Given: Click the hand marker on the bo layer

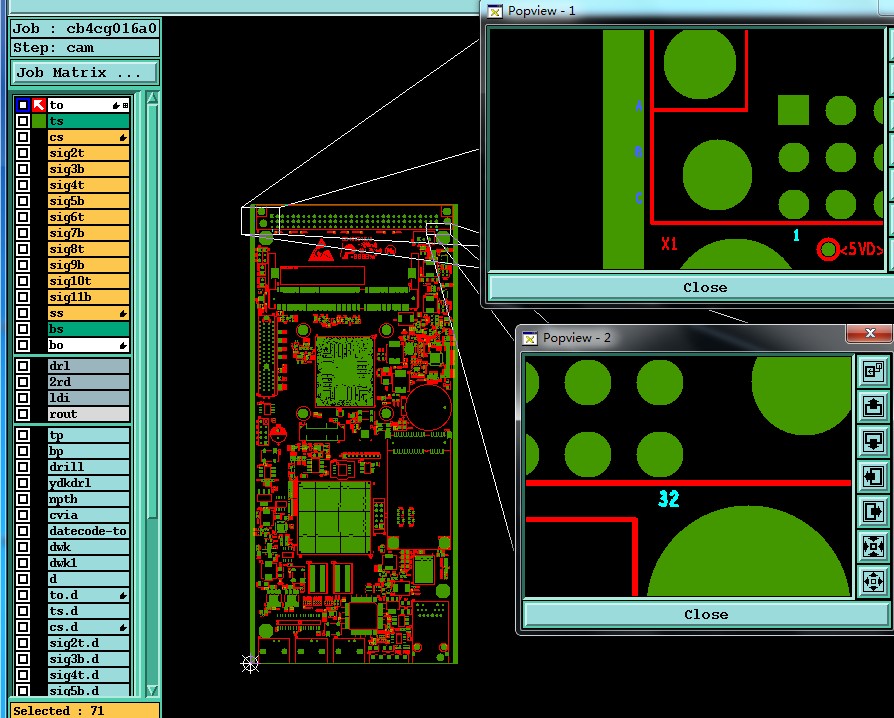Looking at the screenshot, I should [x=123, y=345].
